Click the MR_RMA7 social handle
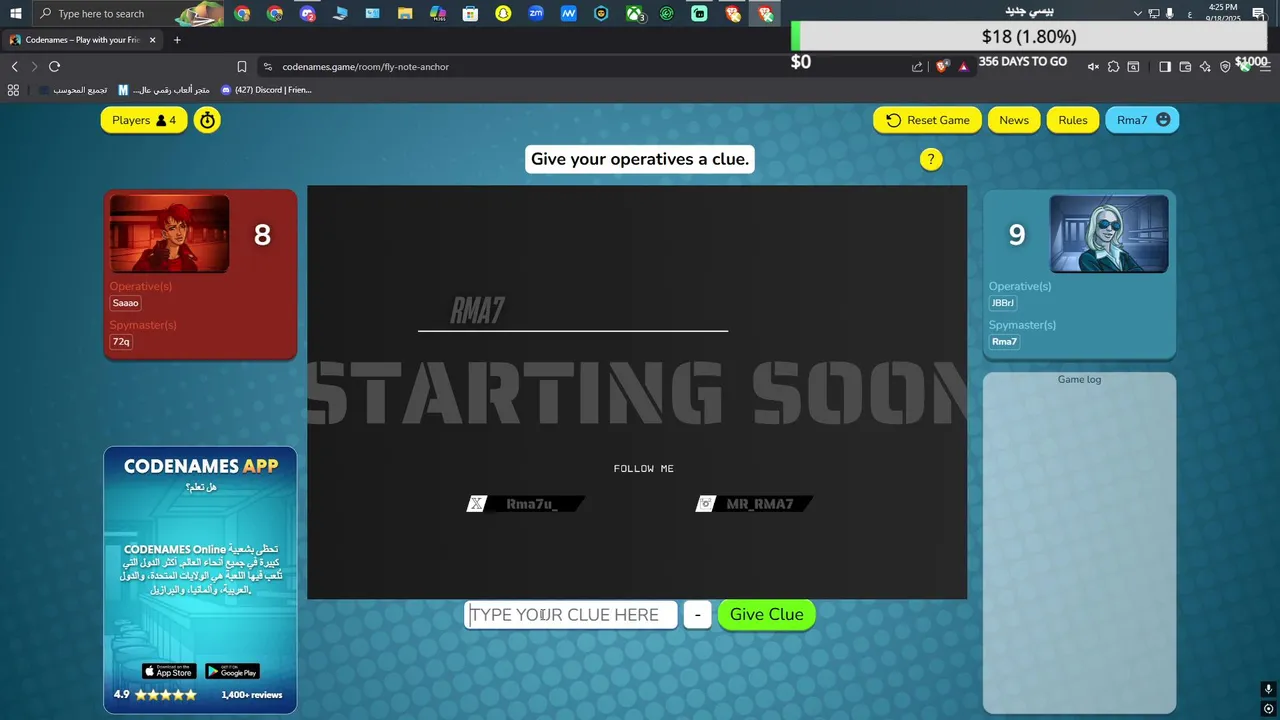Image resolution: width=1280 pixels, height=720 pixels. click(754, 504)
